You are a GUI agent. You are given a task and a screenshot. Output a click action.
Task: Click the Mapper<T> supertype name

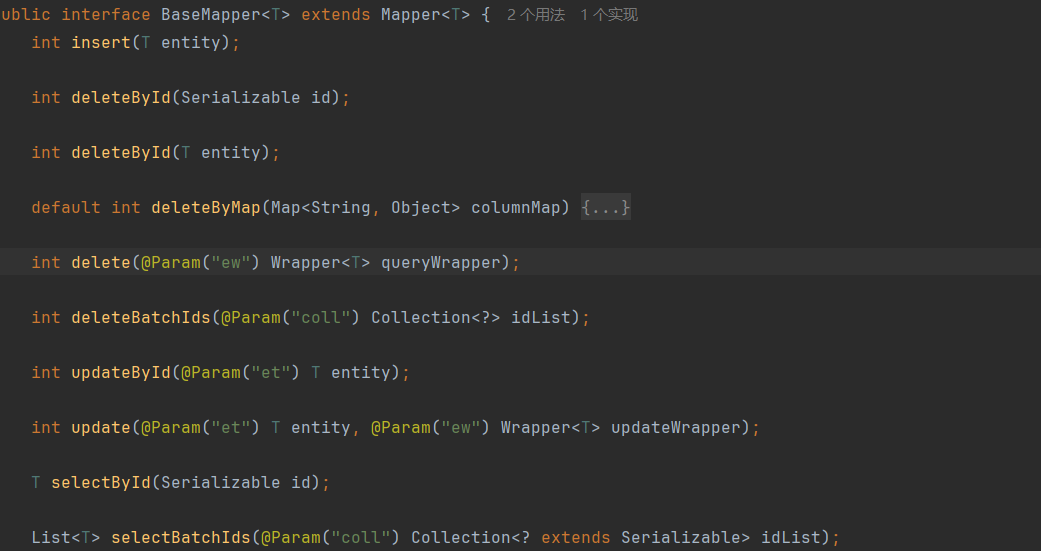tap(426, 15)
